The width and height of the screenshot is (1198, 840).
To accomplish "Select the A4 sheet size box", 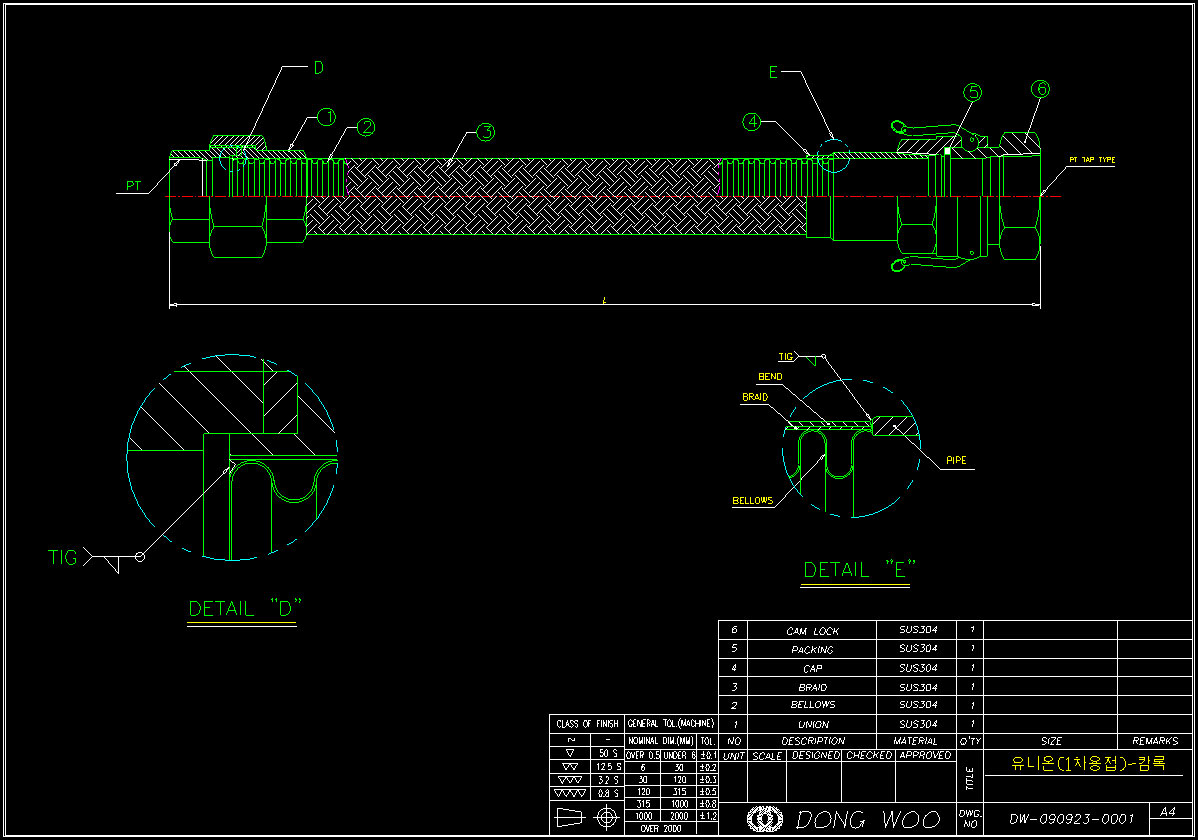I will pyautogui.click(x=1168, y=812).
